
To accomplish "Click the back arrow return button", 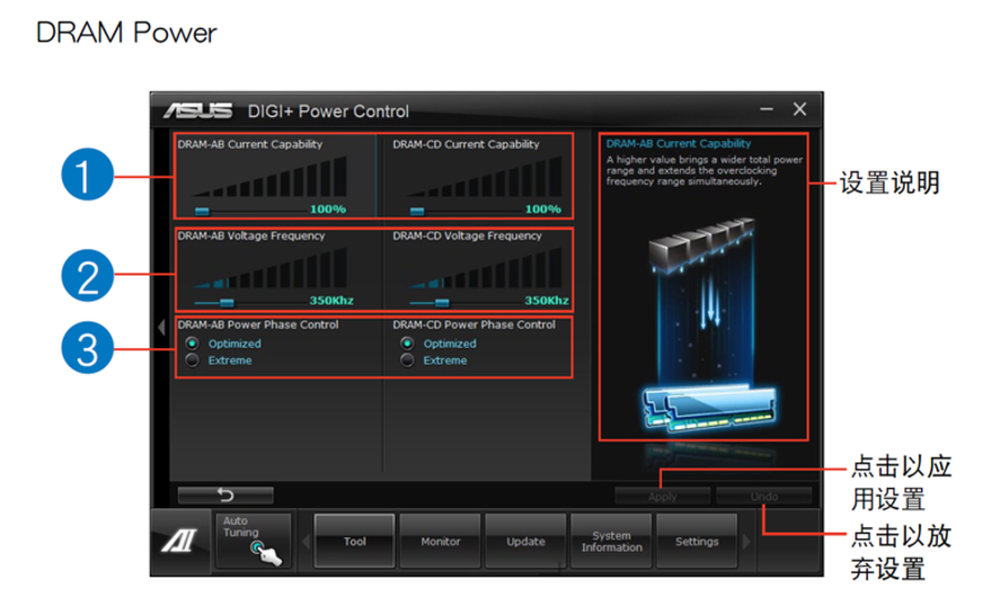I will point(226,494).
